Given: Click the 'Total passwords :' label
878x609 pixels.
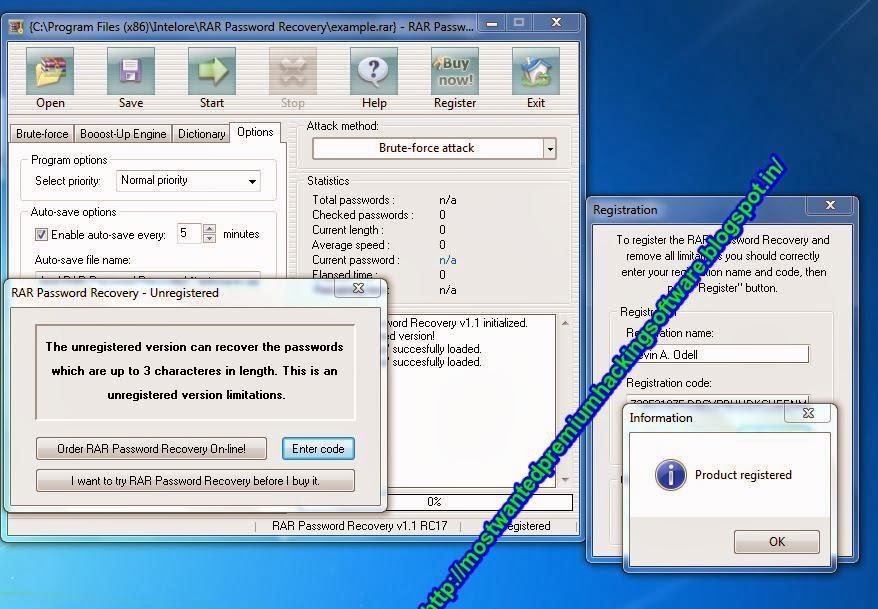Looking at the screenshot, I should click(353, 200).
